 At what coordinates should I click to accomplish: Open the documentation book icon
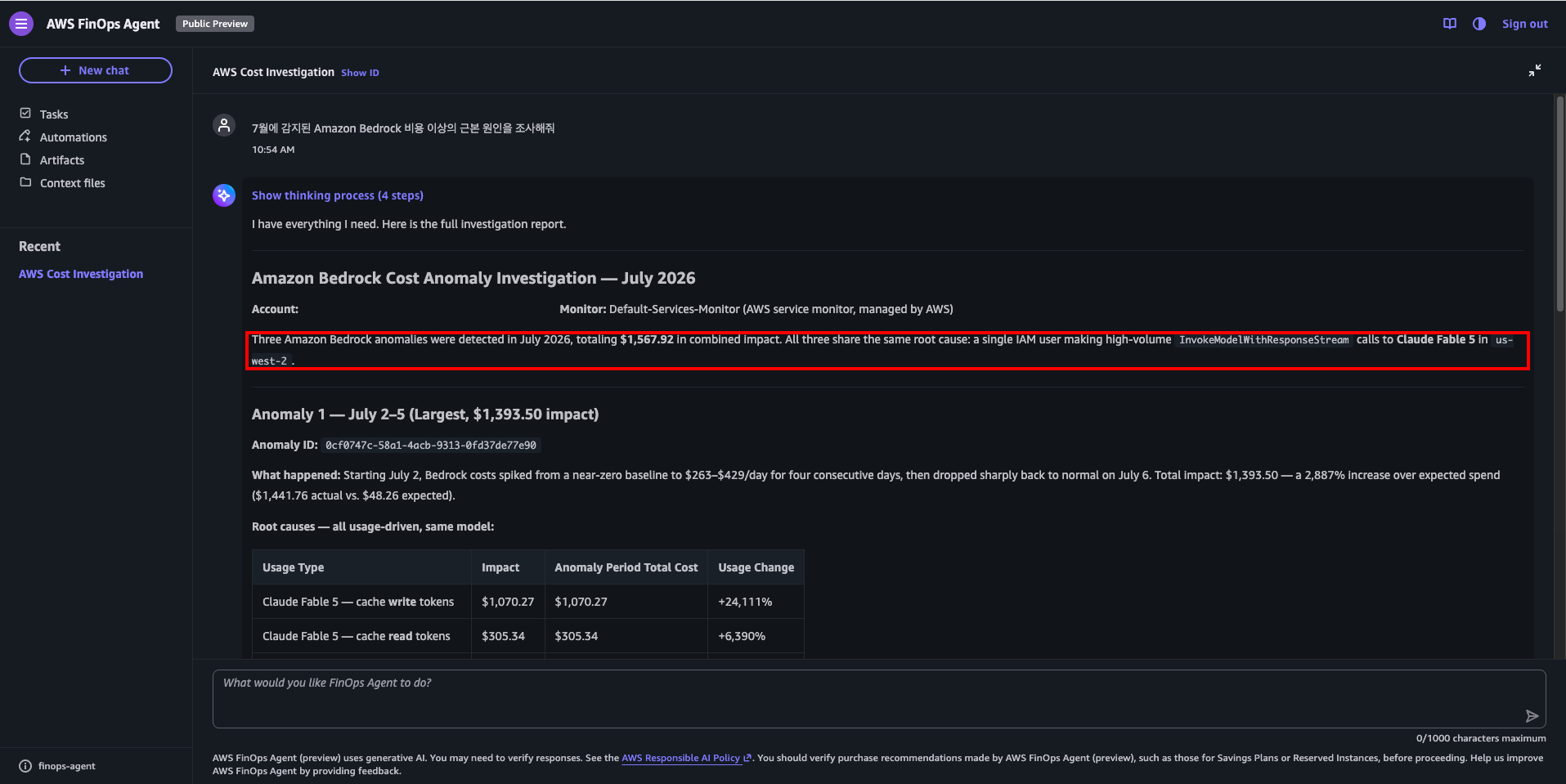(1450, 24)
